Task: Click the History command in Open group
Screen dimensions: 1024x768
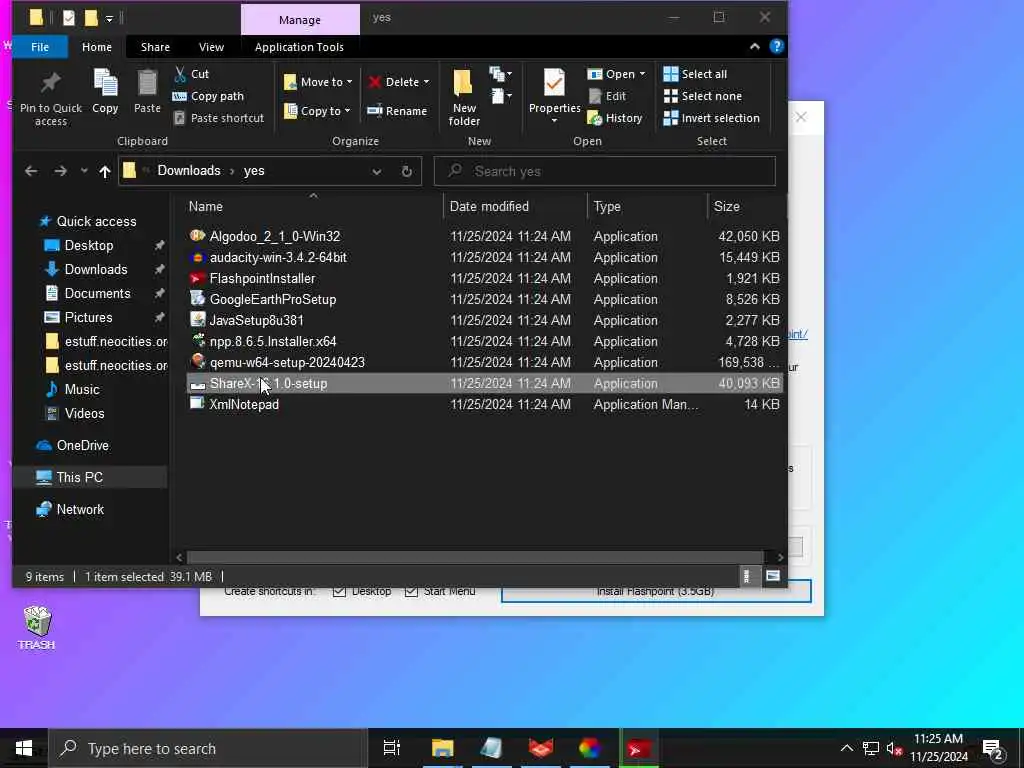Action: tap(615, 118)
